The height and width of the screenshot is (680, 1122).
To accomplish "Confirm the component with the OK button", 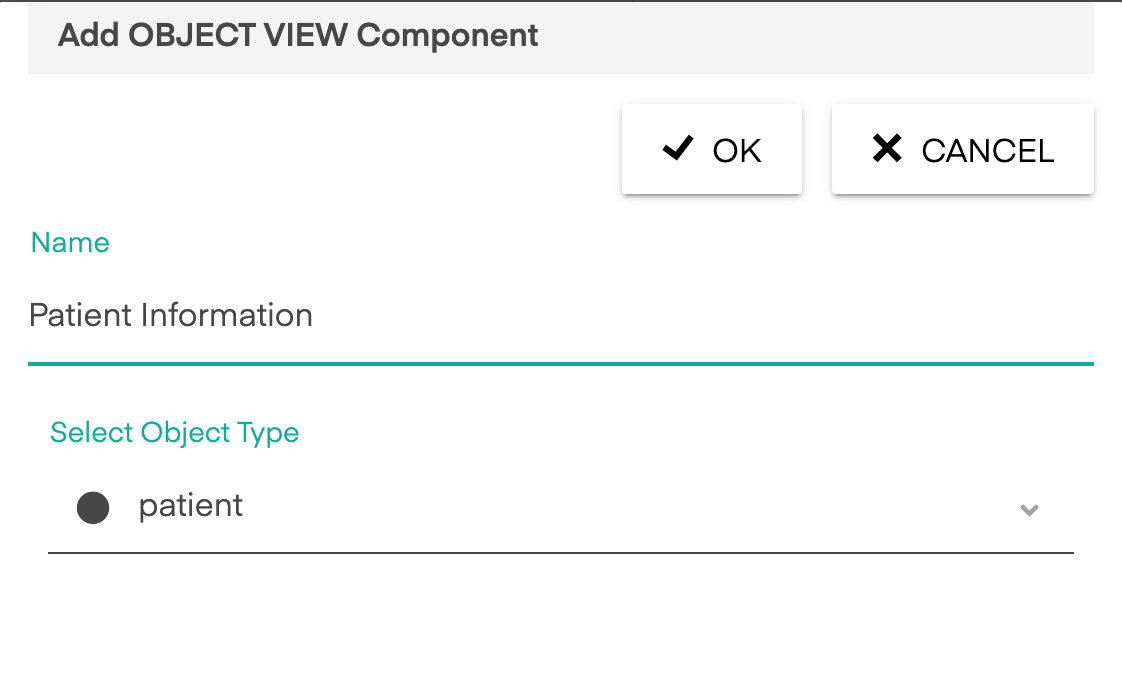I will tap(712, 149).
